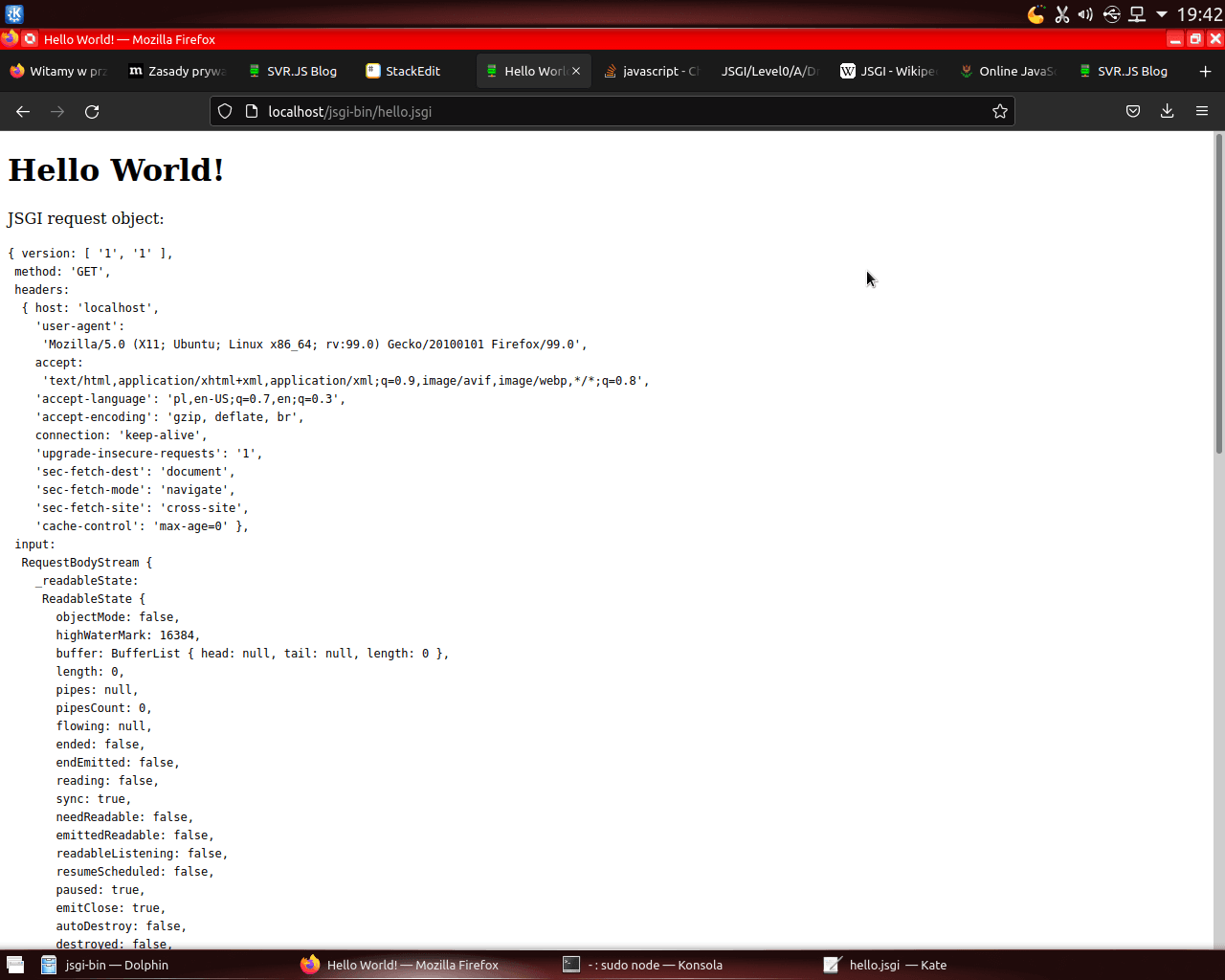Click the RequestBodyStream { line
1225x980 pixels.
coord(87,563)
